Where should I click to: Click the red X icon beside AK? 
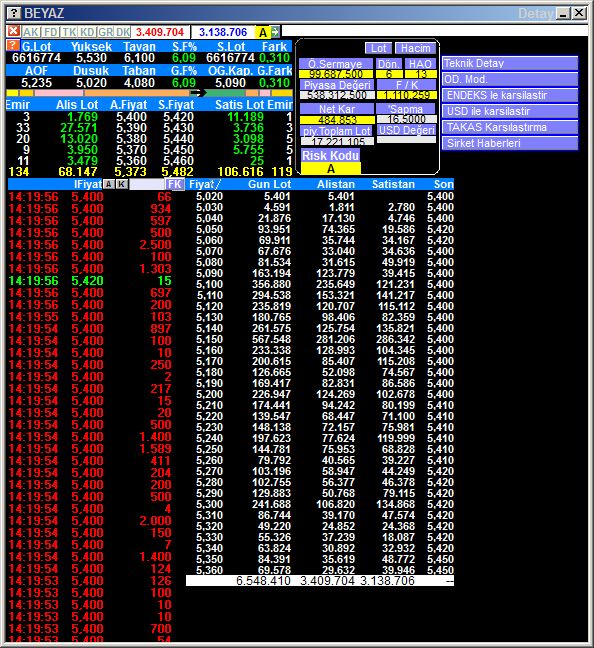pyautogui.click(x=14, y=31)
